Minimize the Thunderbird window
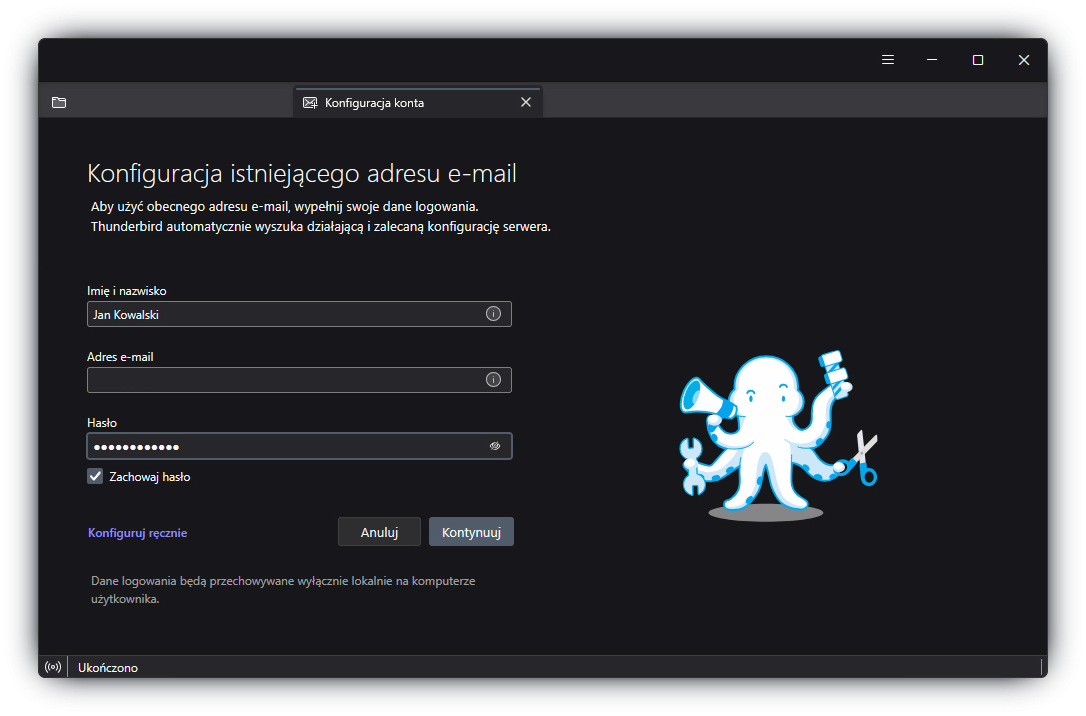The width and height of the screenshot is (1086, 716). point(932,59)
